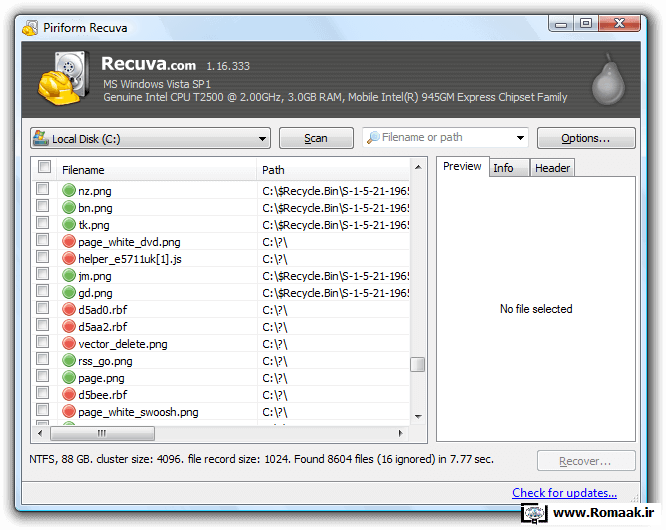Click the Recuva hard hat drive logo

(64, 78)
